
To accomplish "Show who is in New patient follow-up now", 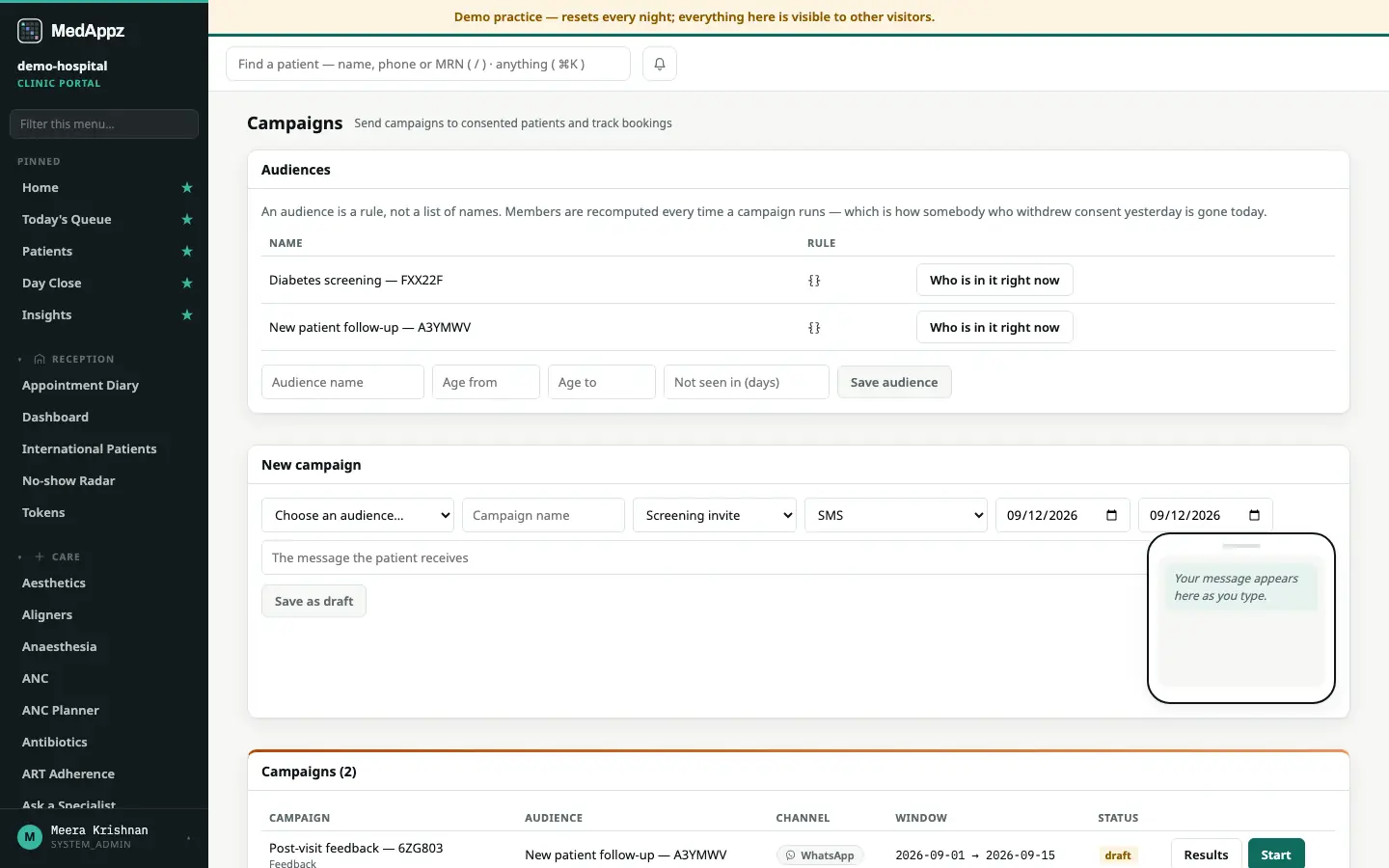I will tap(994, 328).
